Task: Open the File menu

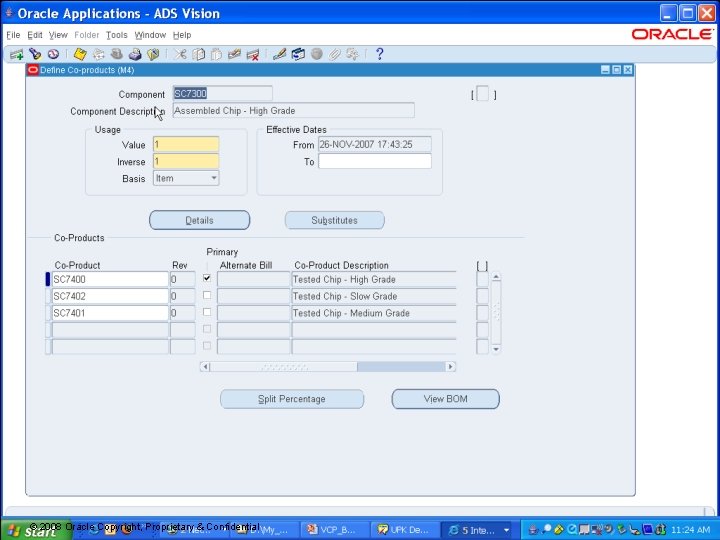Action: coord(13,35)
